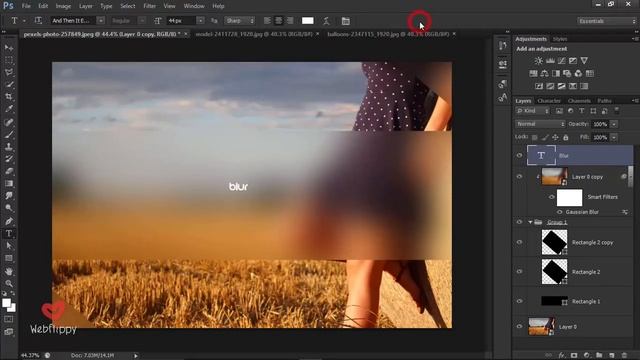This screenshot has height=360, width=640.
Task: Switch to the model document tab
Action: pyautogui.click(x=254, y=34)
